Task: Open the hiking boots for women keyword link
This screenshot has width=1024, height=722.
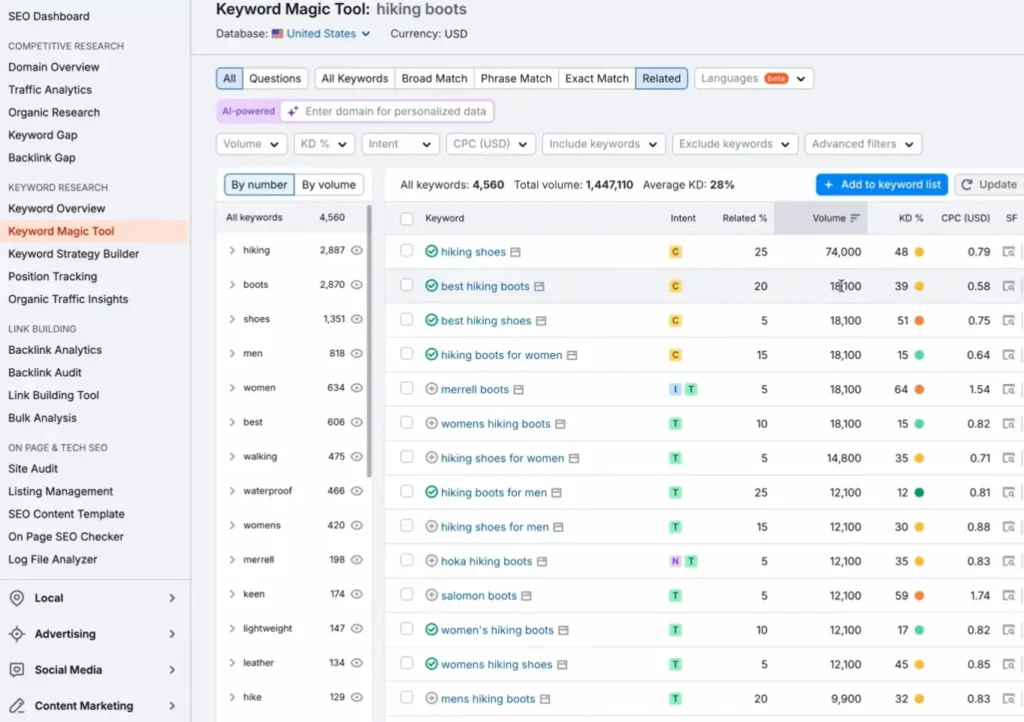Action: click(501, 355)
